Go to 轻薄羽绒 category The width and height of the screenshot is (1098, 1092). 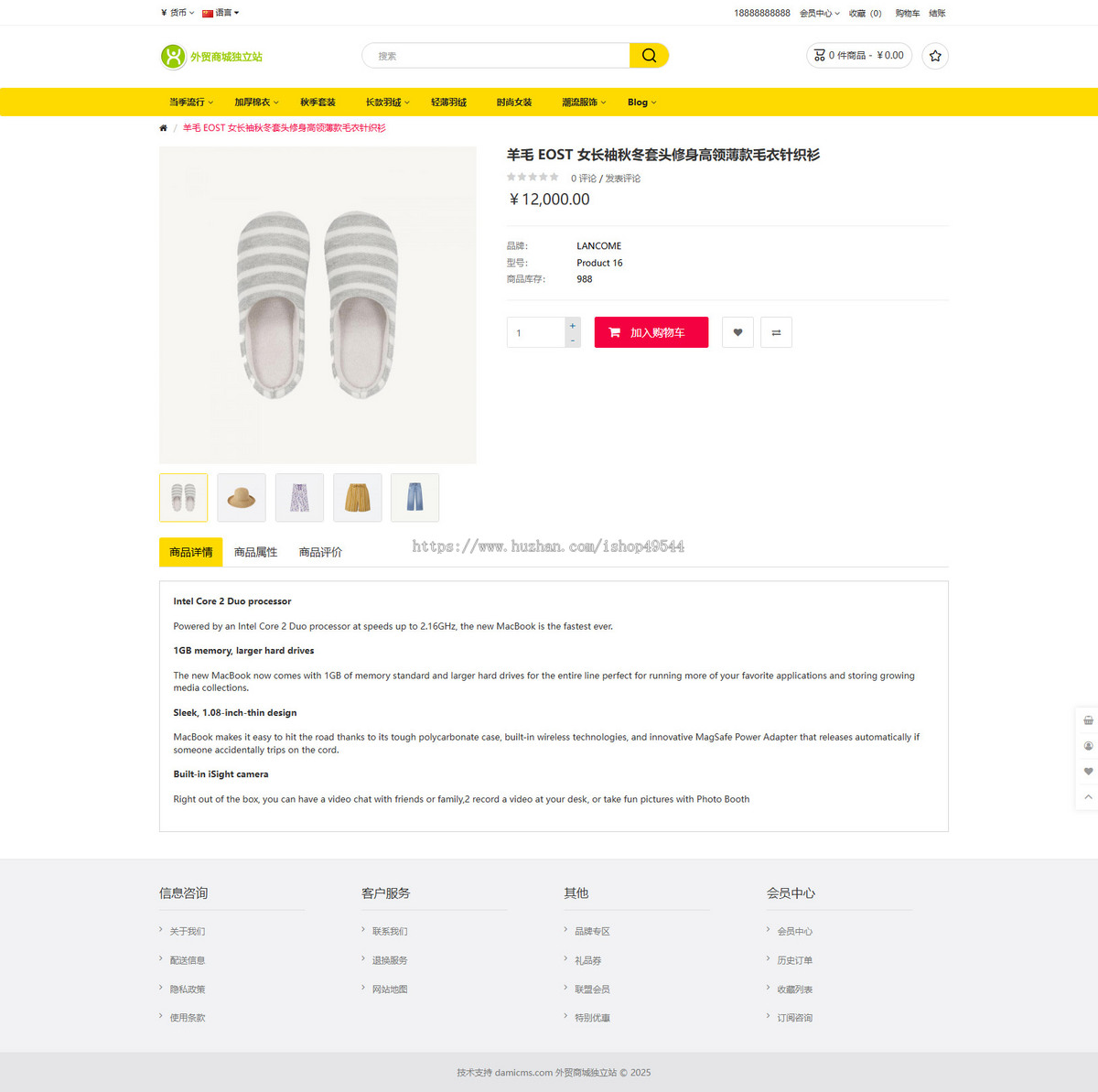pos(448,103)
